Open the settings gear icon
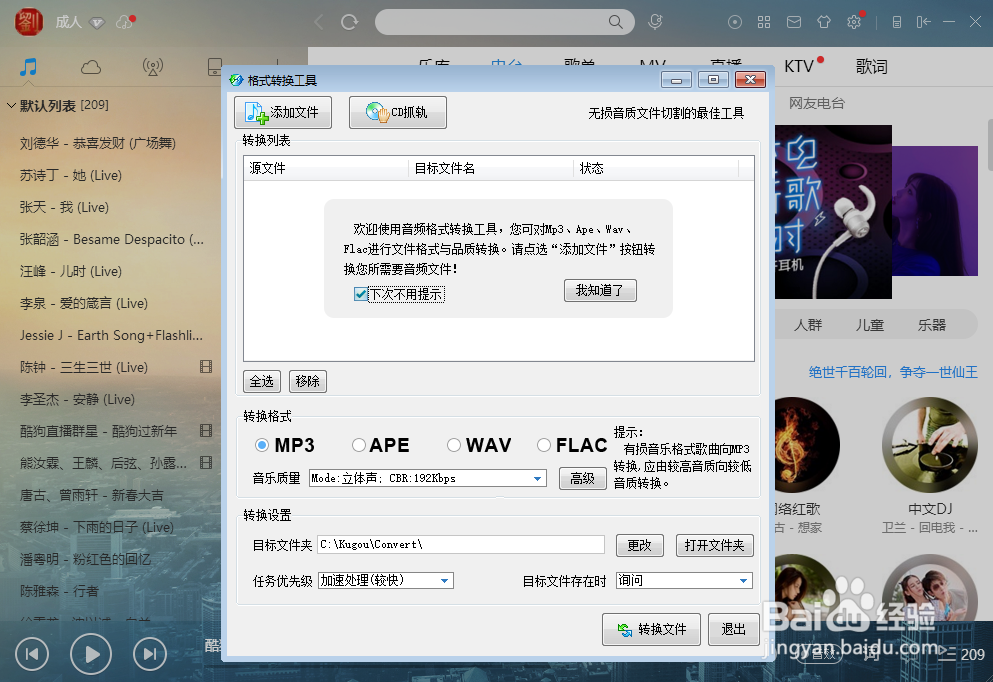This screenshot has height=682, width=993. point(854,22)
